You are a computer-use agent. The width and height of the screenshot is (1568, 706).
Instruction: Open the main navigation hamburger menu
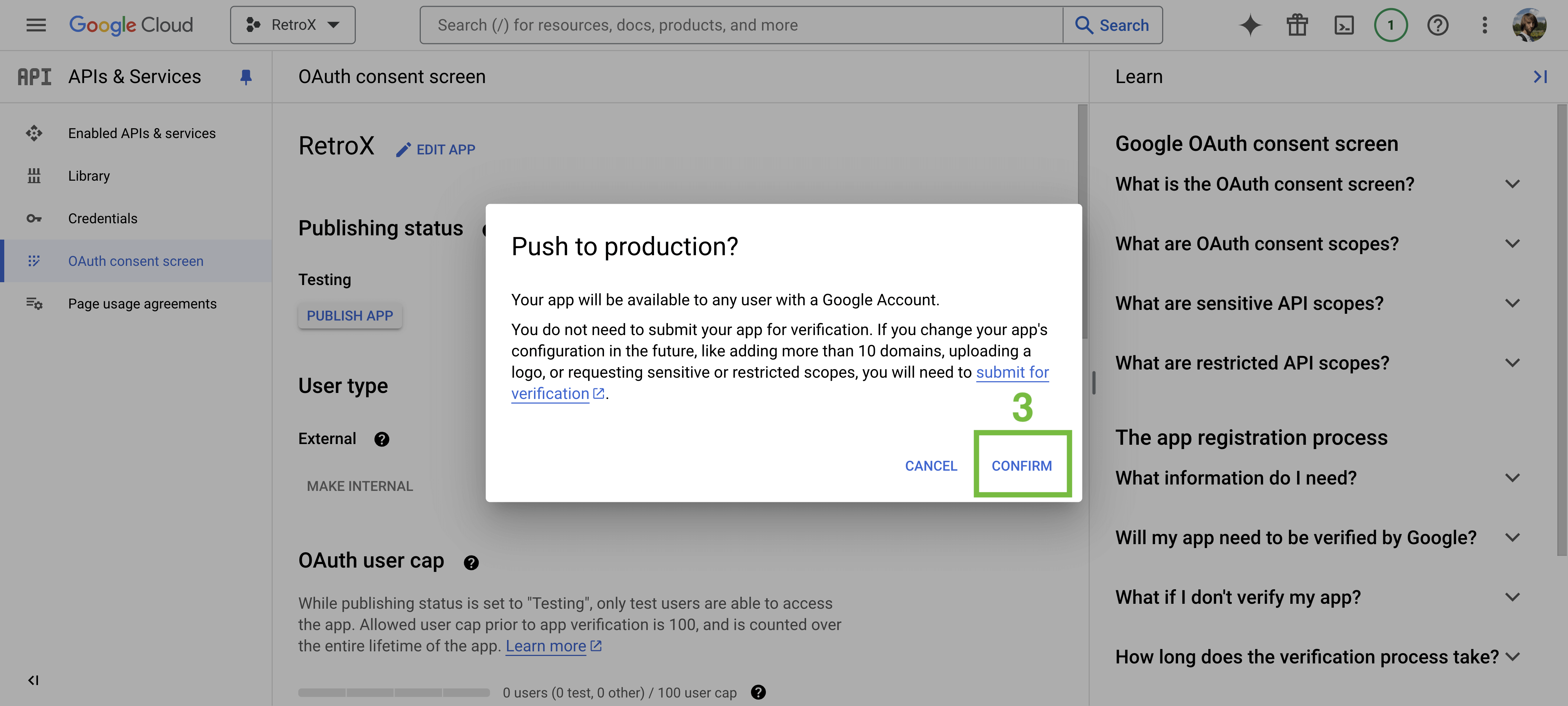coord(36,25)
